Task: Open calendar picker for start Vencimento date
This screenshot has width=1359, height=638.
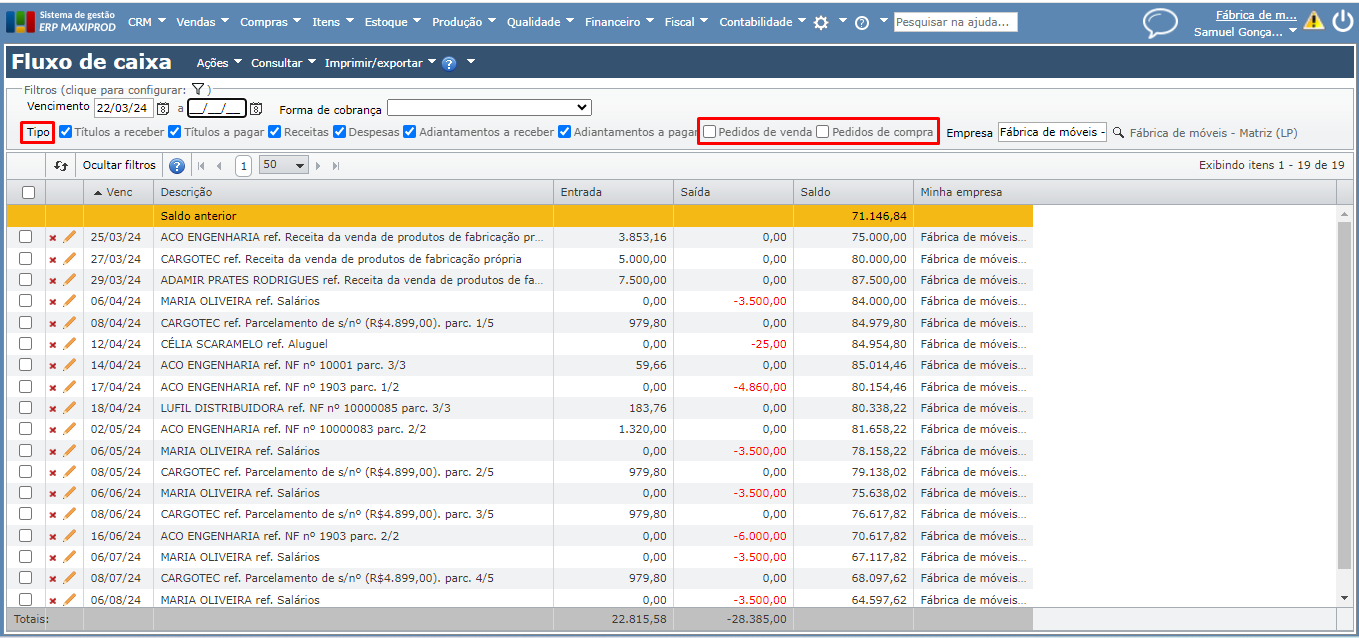Action: 163,108
